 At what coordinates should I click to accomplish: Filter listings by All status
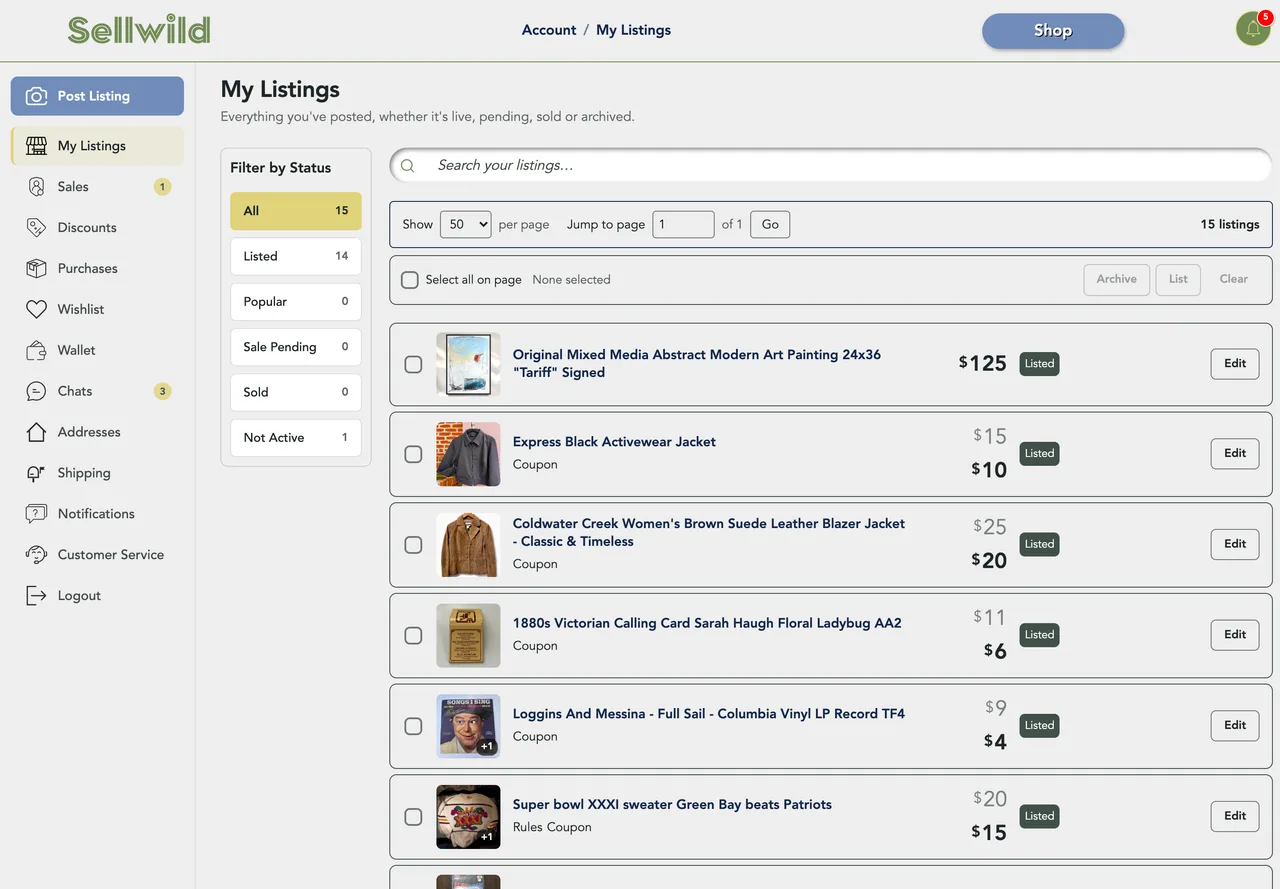coord(296,211)
